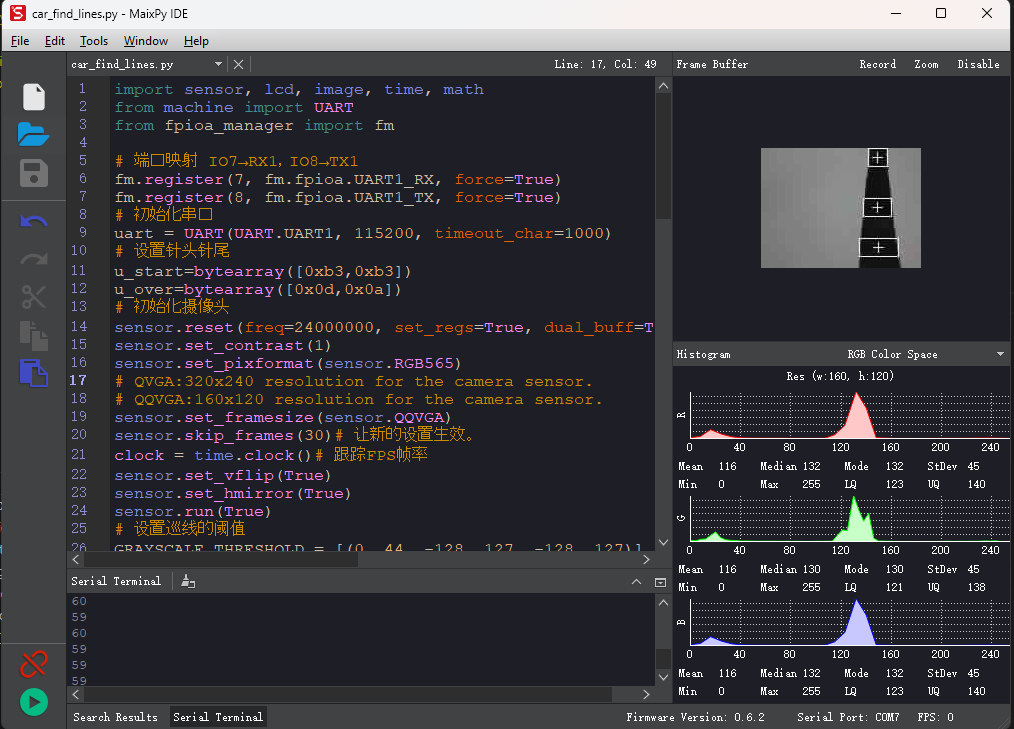This screenshot has width=1014, height=729.
Task: Click the red Disconnect device icon
Action: [34, 663]
